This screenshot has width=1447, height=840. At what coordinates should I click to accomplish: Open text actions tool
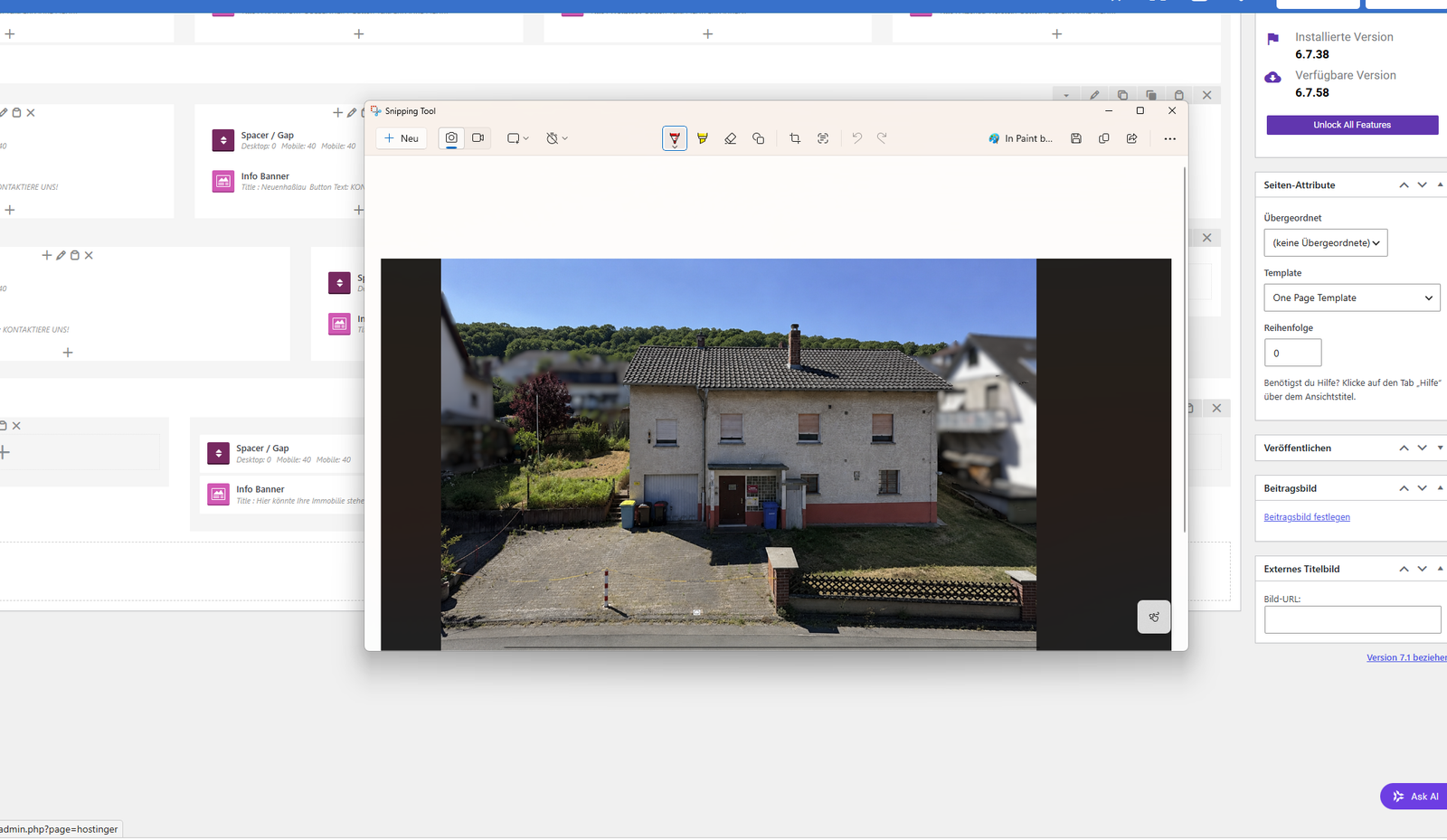[823, 138]
